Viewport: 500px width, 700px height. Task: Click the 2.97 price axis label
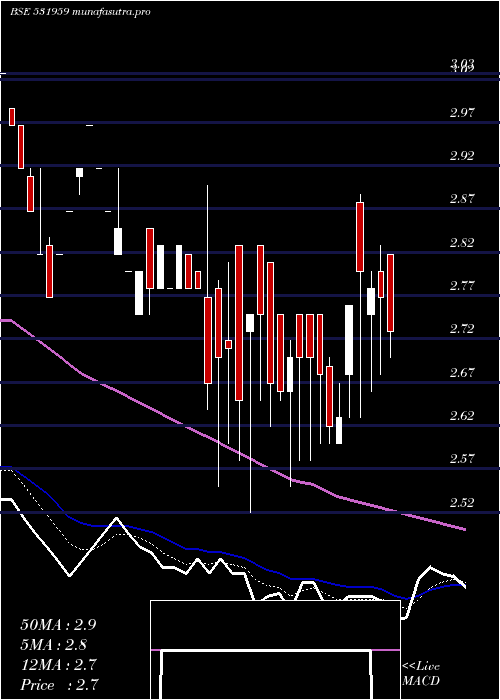(462, 112)
